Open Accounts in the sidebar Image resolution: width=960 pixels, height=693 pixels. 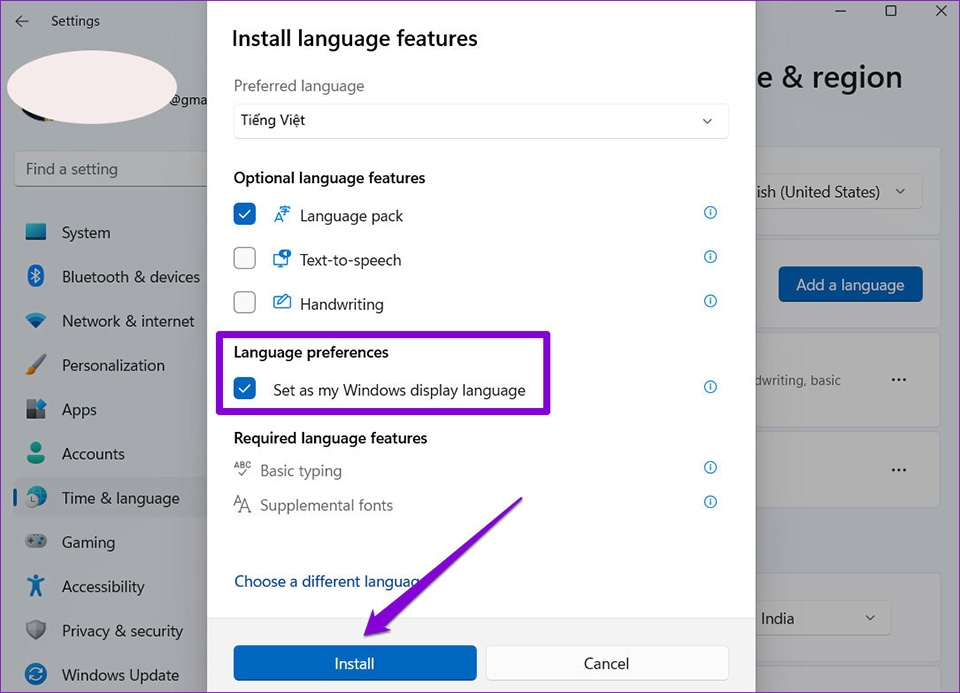93,454
